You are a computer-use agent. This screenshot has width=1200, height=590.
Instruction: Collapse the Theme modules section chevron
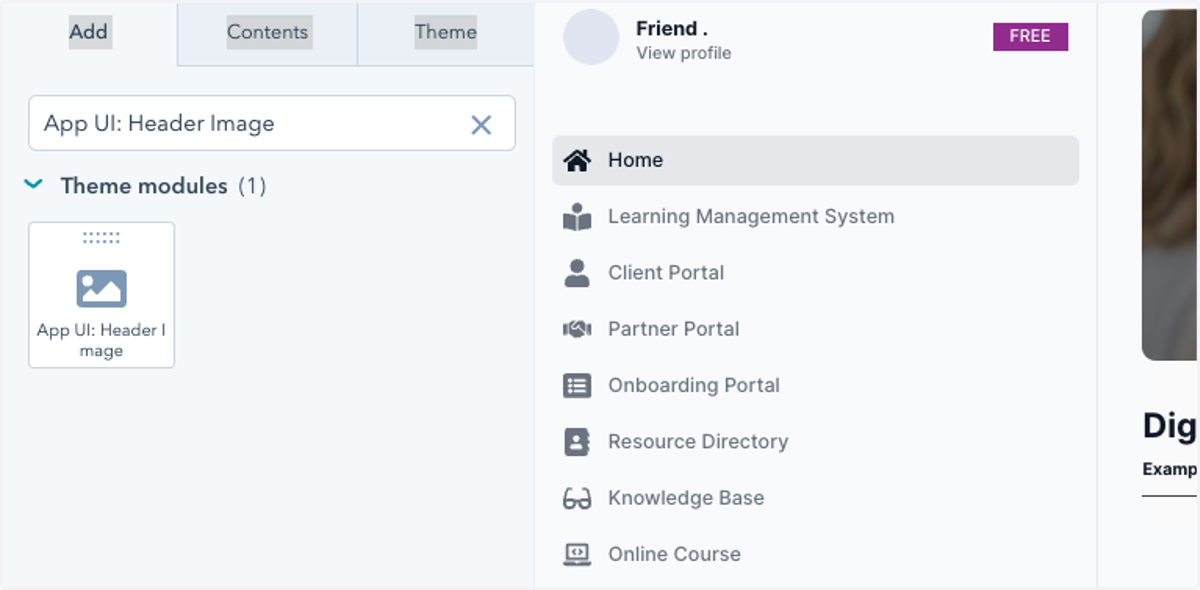coord(33,185)
